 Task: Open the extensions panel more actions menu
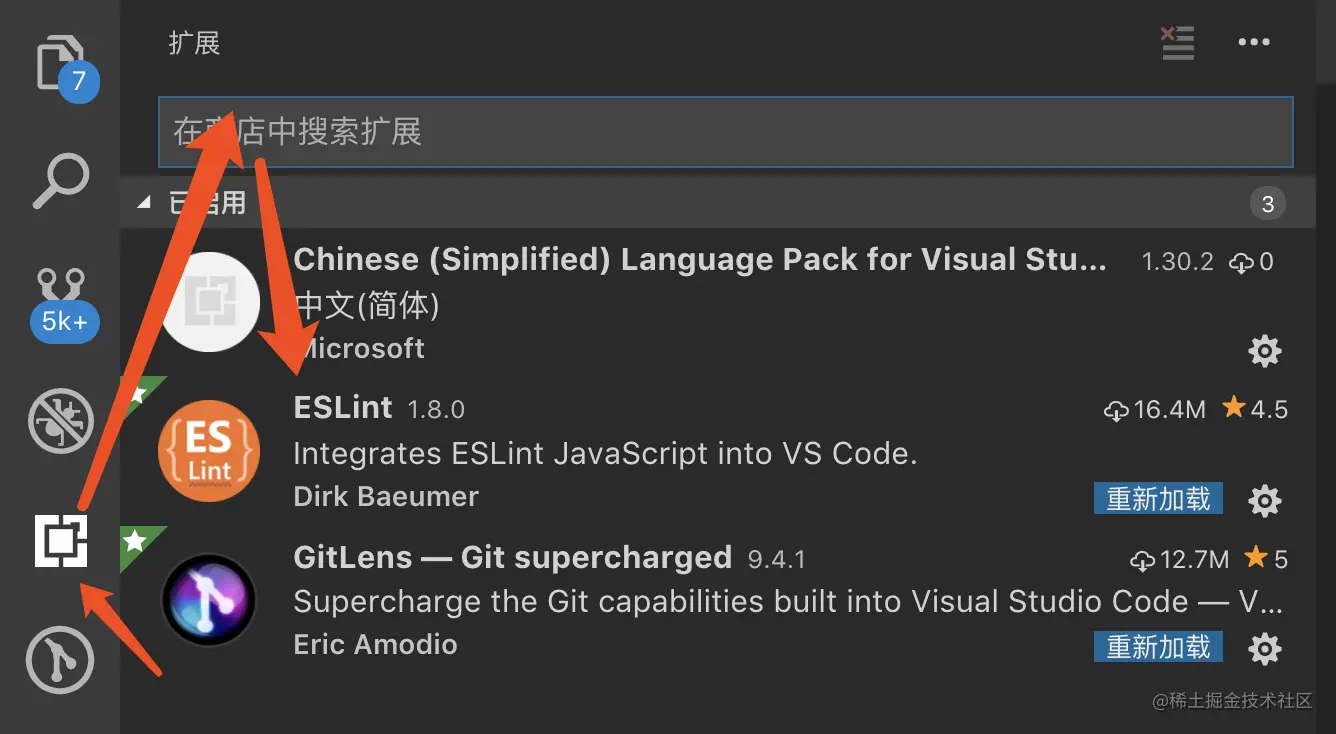pos(1253,43)
